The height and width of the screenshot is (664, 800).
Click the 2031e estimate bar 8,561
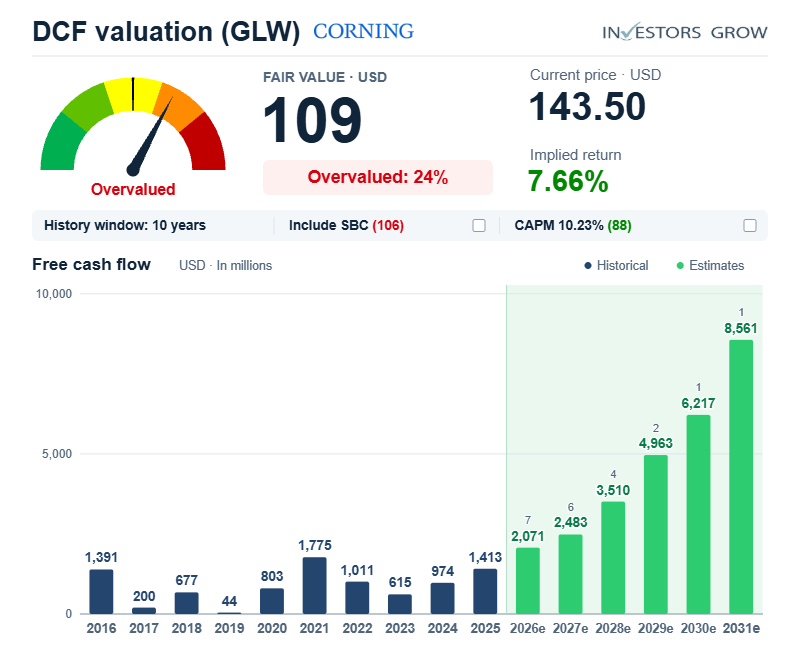(x=741, y=477)
